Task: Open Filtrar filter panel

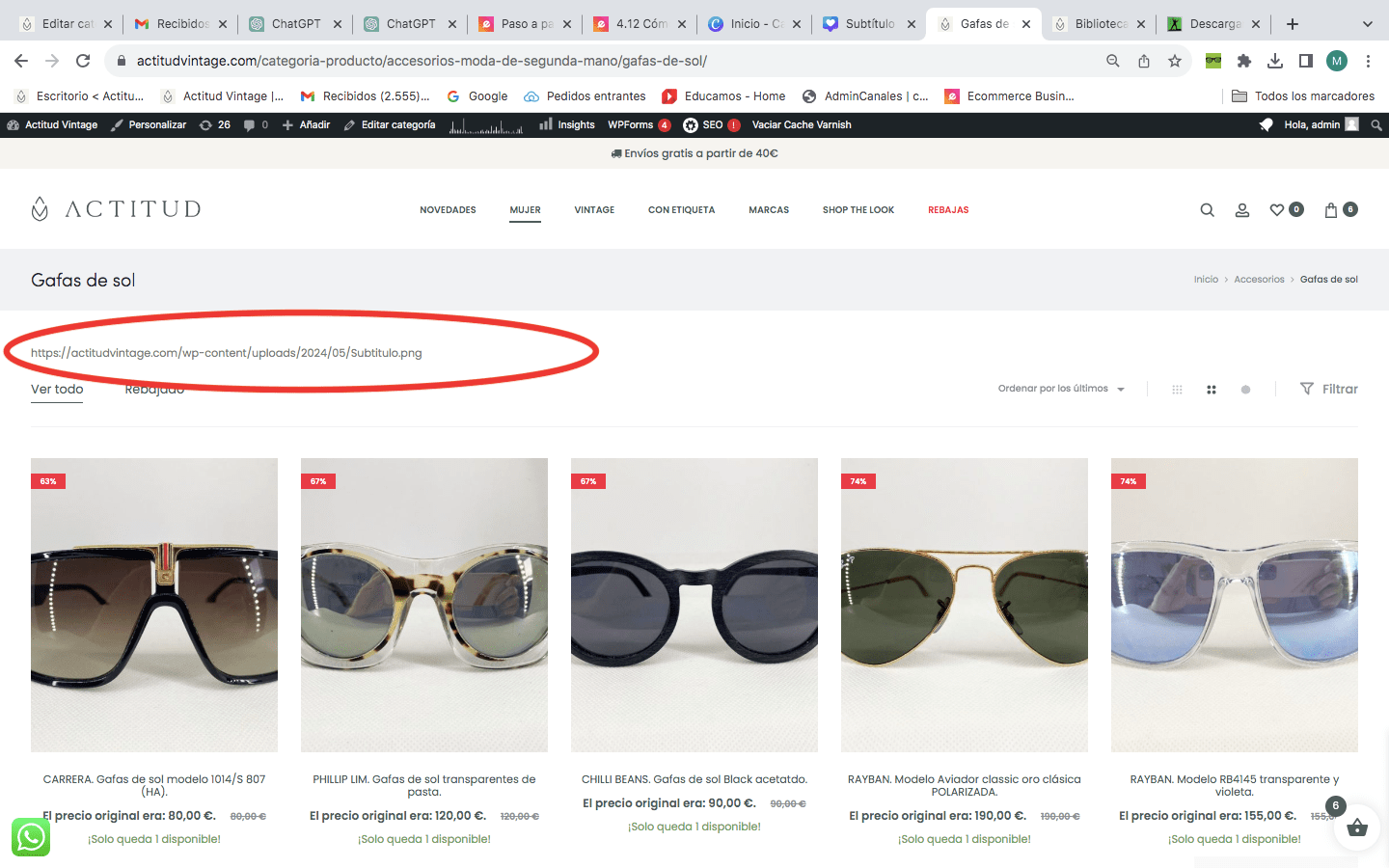Action: (1329, 389)
